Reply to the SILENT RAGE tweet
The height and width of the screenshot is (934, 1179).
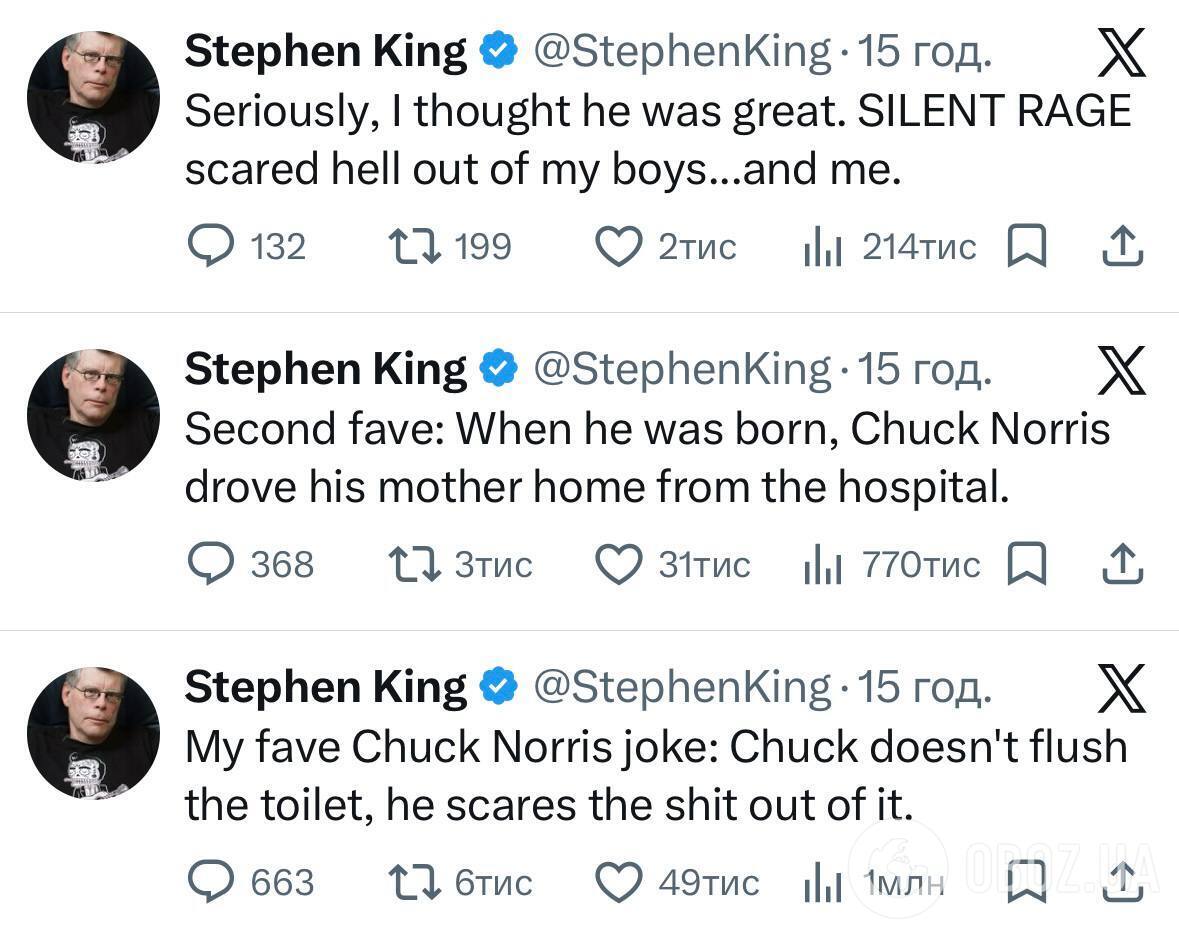(211, 247)
